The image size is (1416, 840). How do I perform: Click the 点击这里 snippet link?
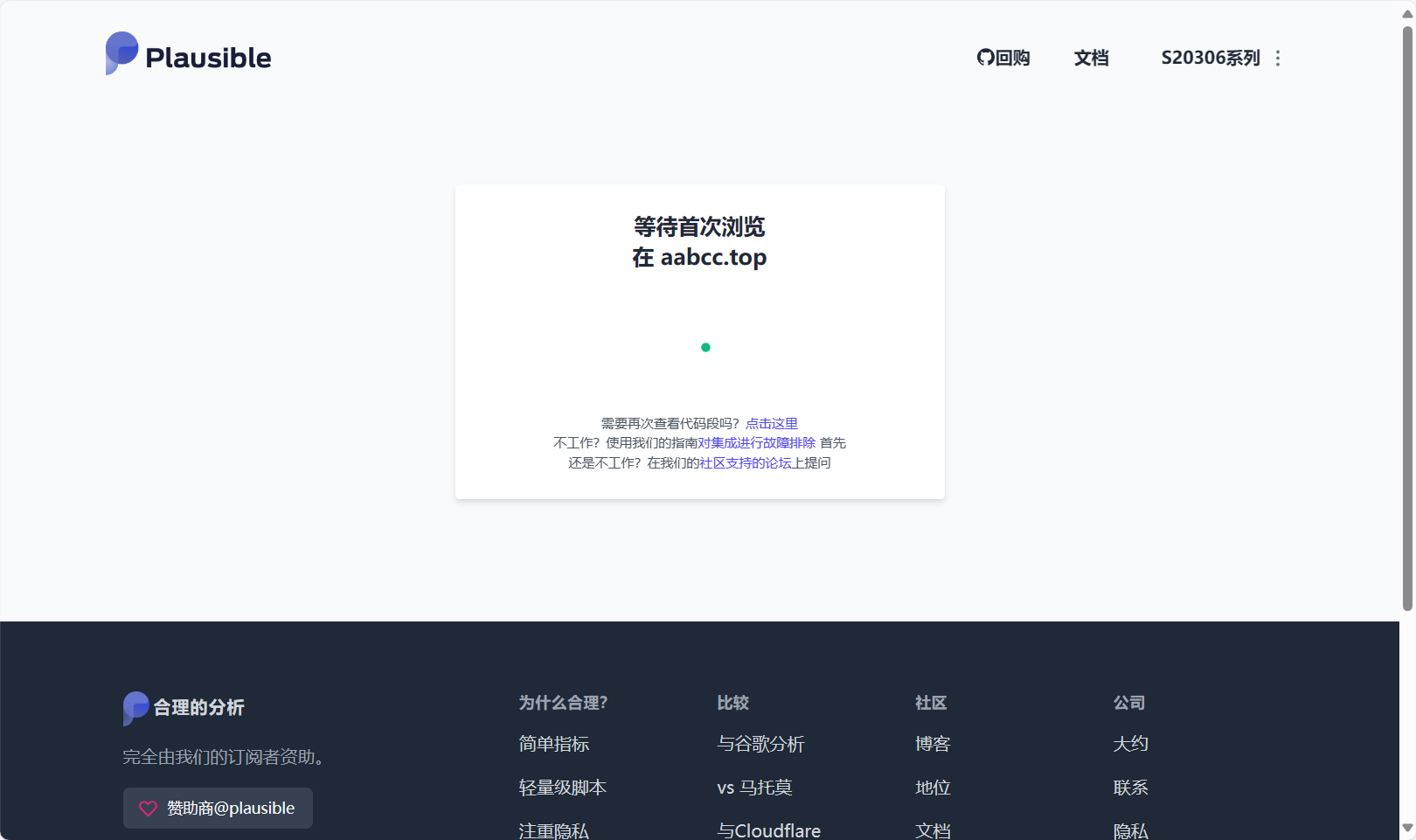[771, 423]
